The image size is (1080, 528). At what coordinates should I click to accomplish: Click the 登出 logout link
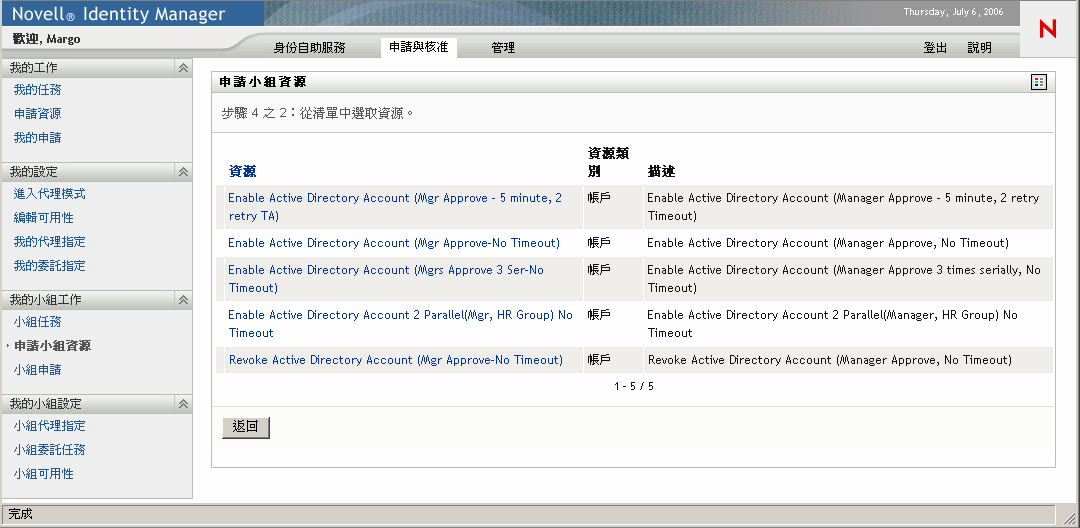pos(935,47)
